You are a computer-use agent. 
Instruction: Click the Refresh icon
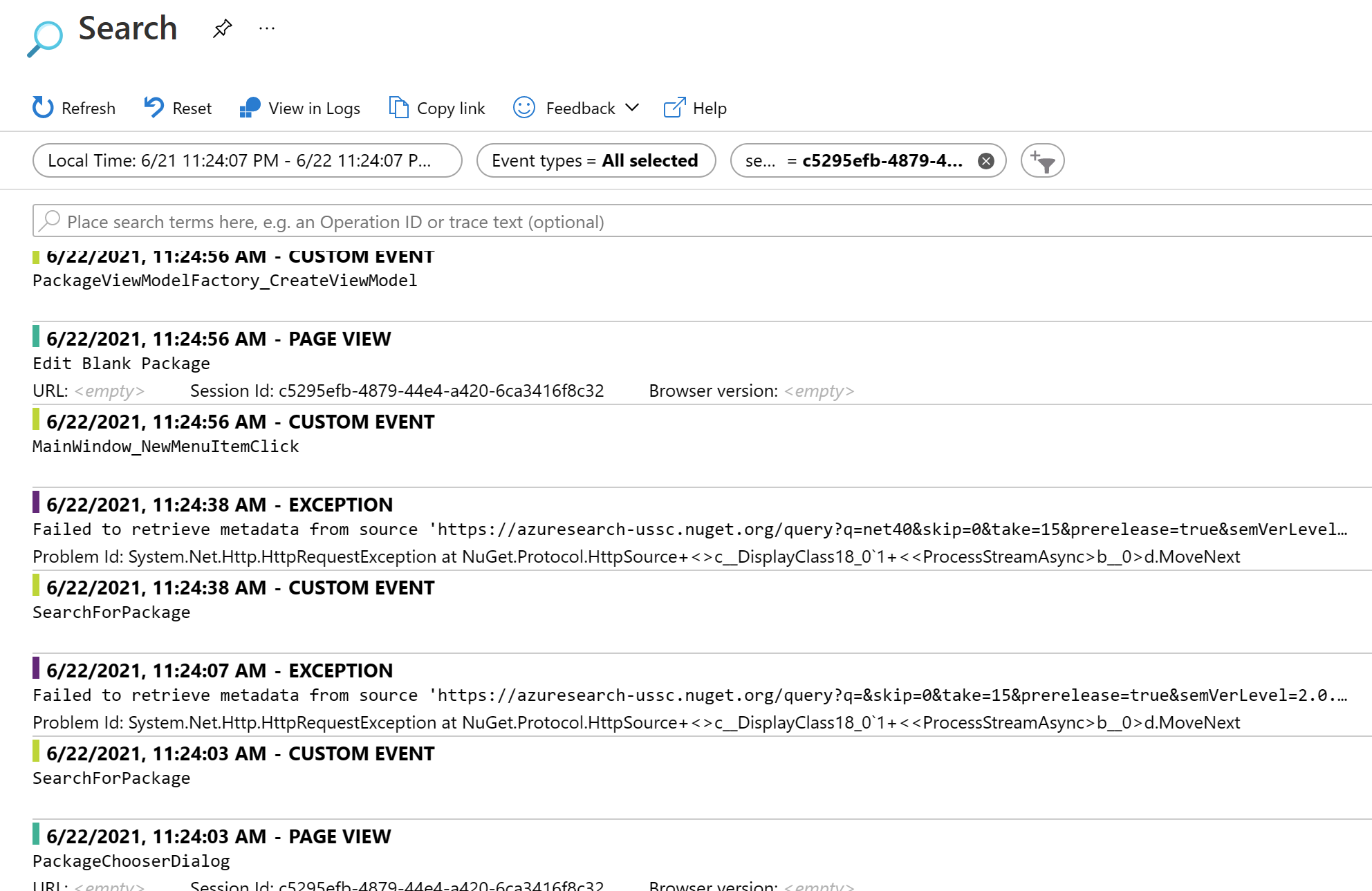pos(42,108)
